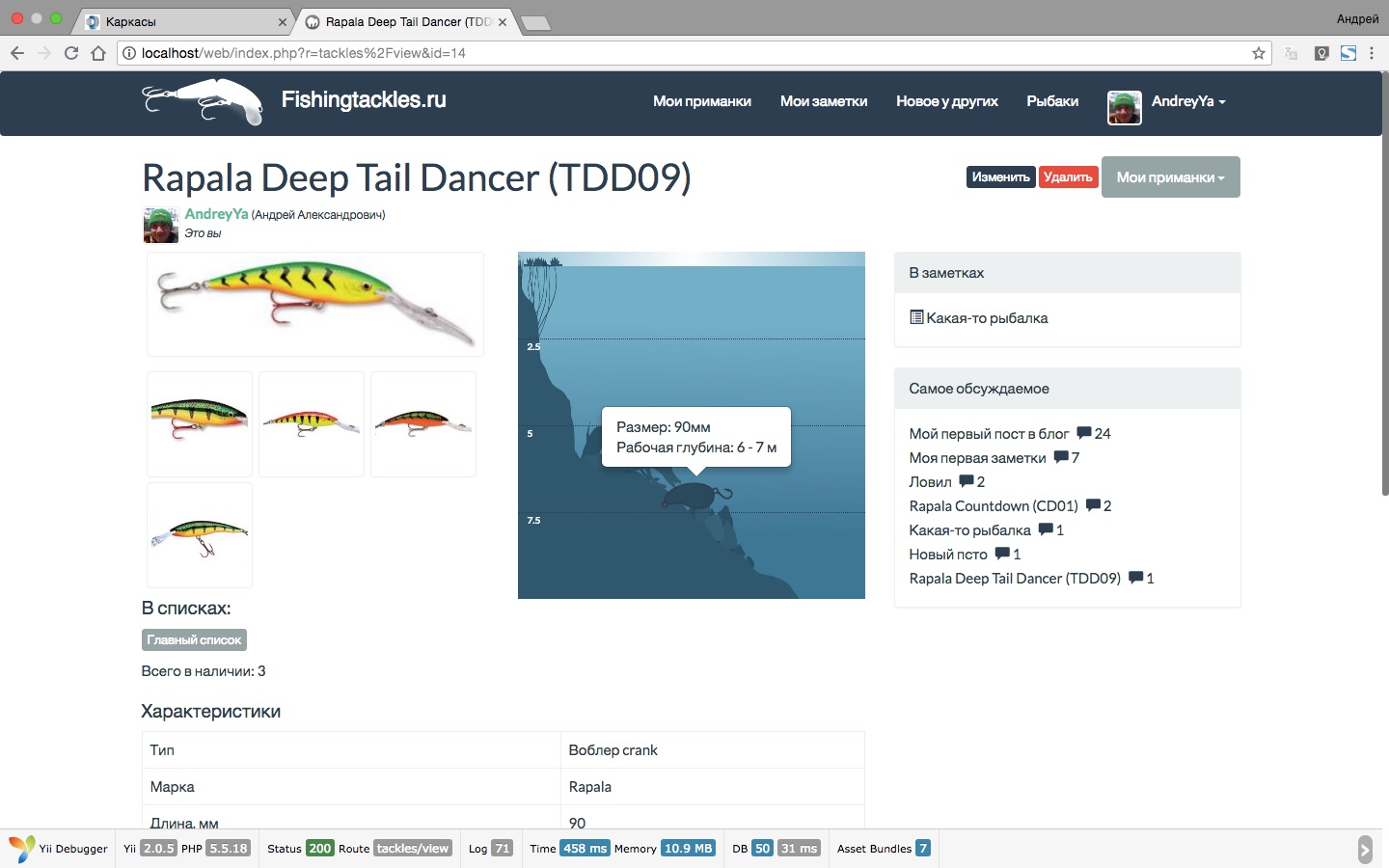Click the browser back arrow
Image resolution: width=1389 pixels, height=868 pixels.
[16, 53]
